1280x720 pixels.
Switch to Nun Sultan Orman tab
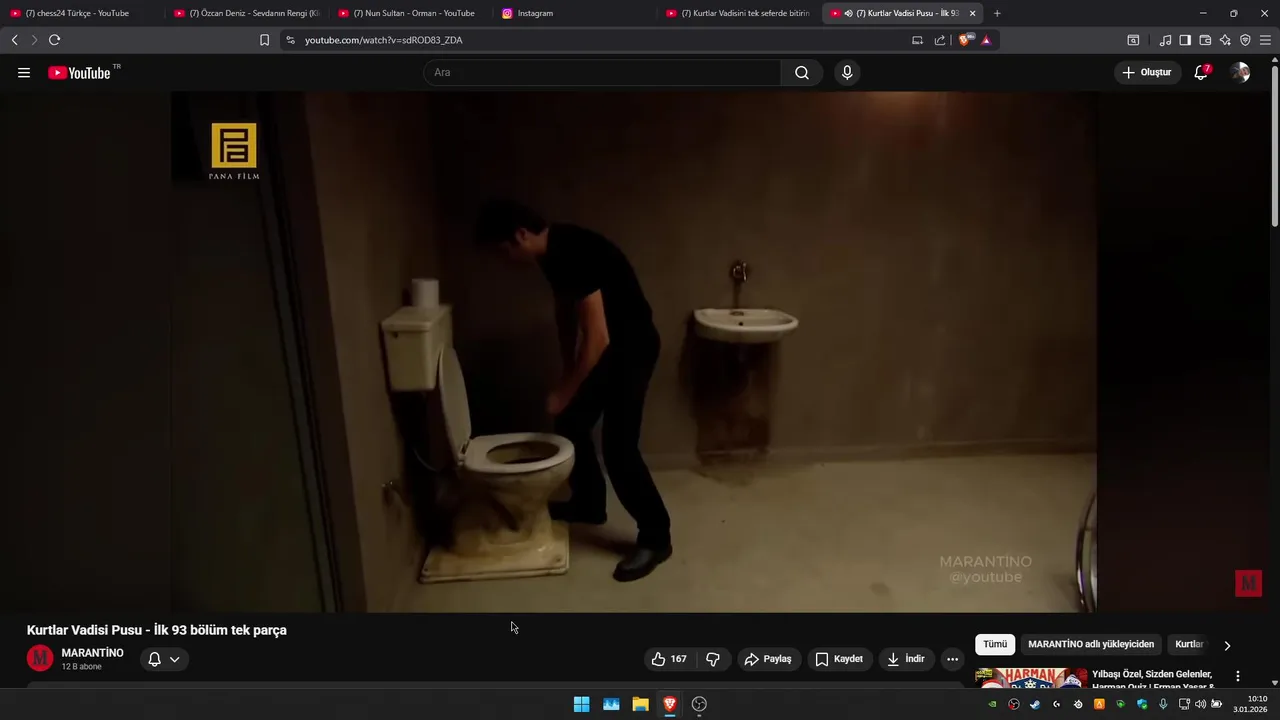pos(410,13)
